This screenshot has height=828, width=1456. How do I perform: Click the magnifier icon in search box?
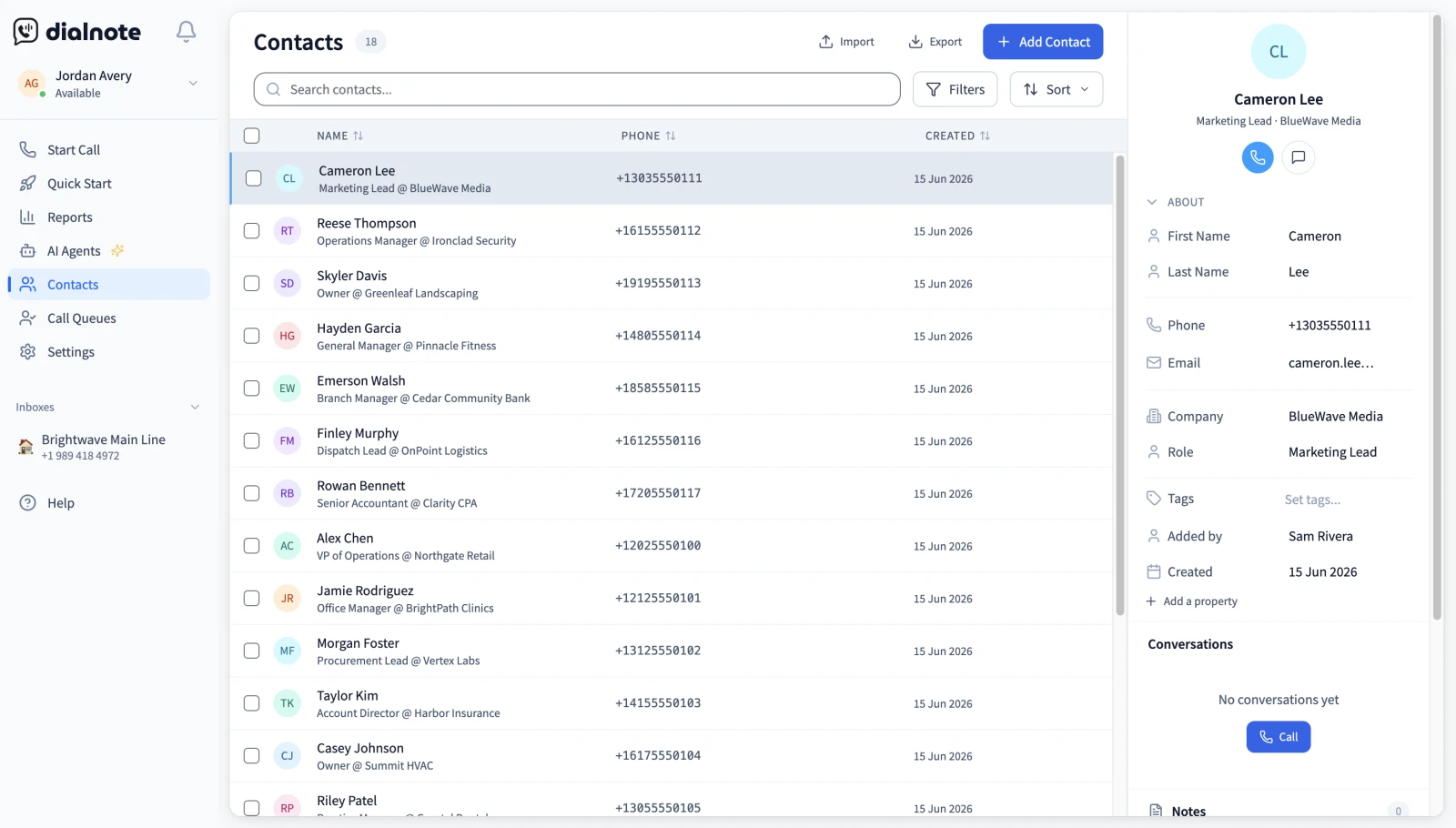[x=273, y=89]
